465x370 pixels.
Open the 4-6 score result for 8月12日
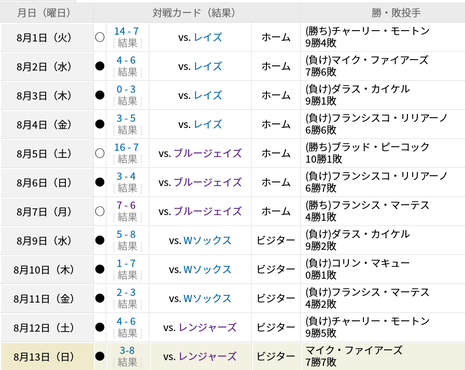[x=126, y=321]
